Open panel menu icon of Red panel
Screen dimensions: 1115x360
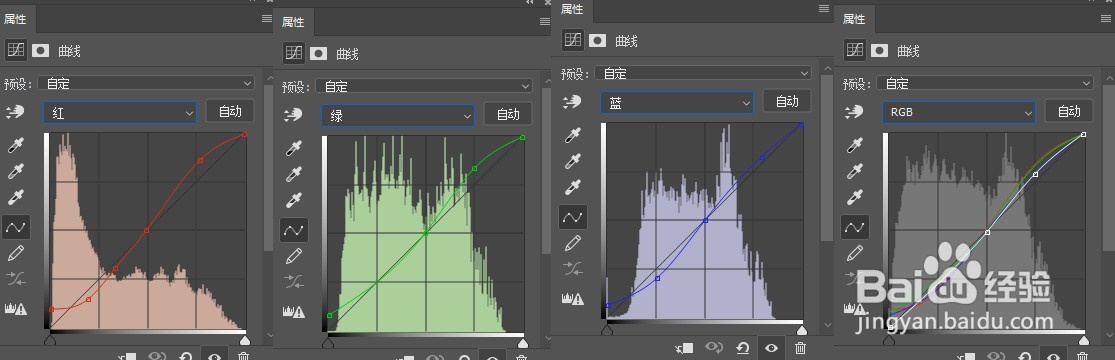[267, 19]
